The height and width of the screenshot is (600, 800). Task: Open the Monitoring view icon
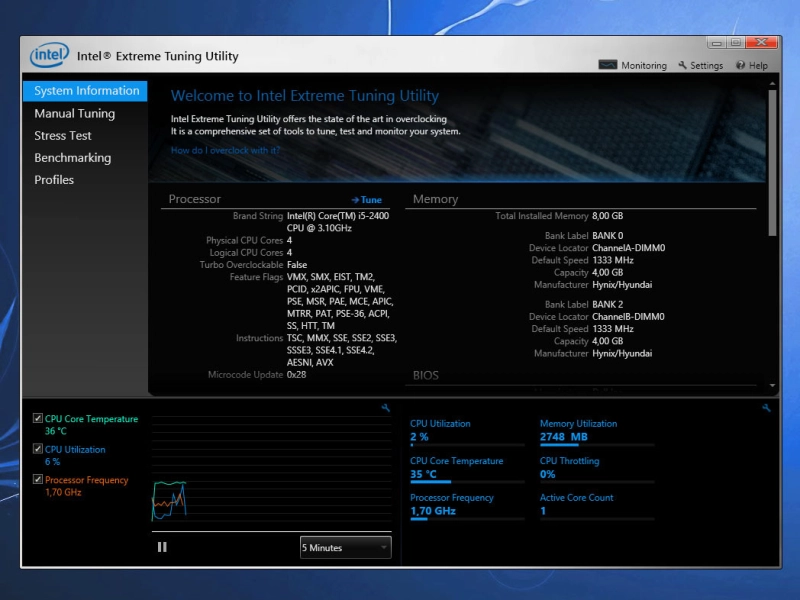[607, 65]
